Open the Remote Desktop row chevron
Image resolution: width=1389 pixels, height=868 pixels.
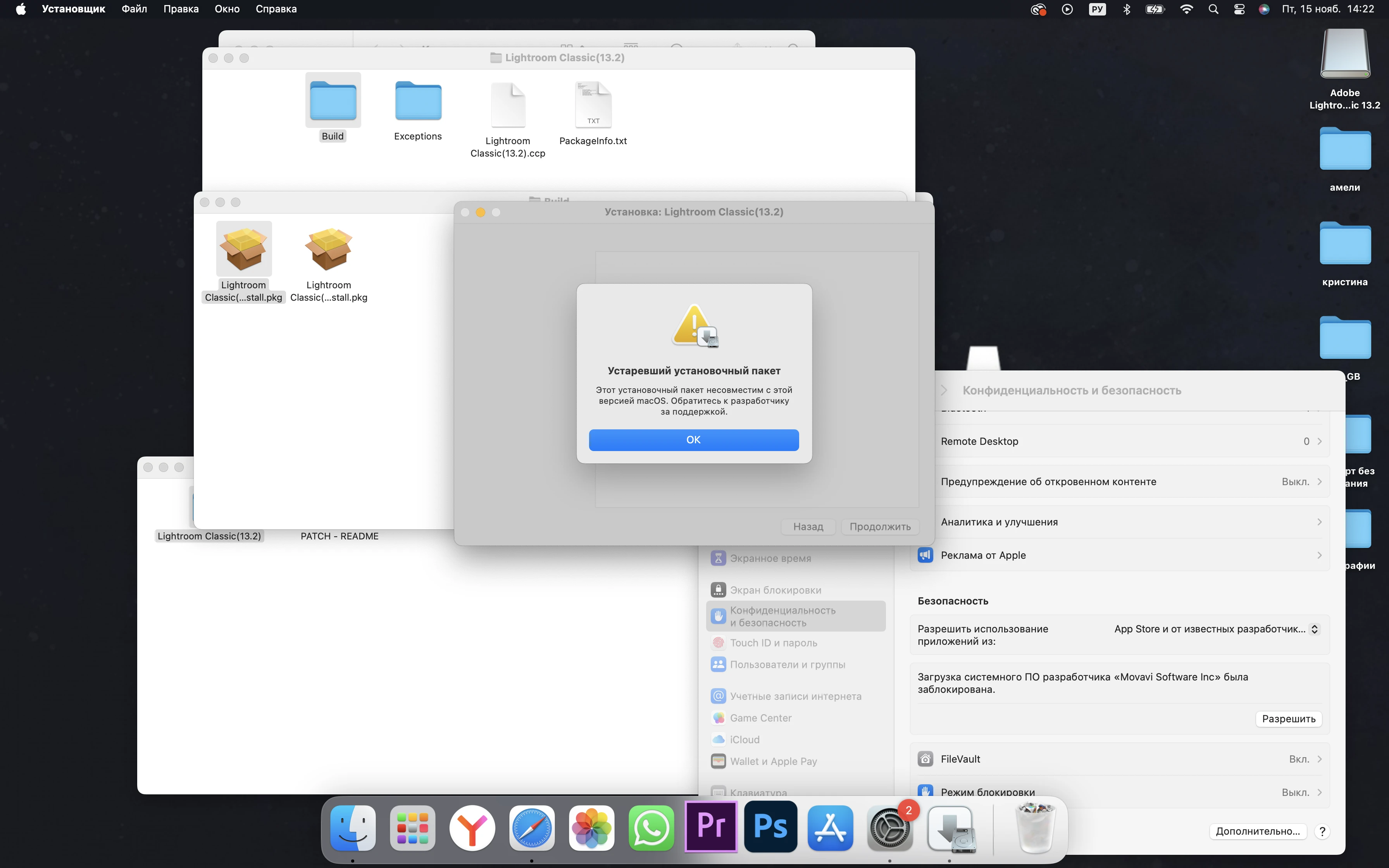[x=1319, y=441]
